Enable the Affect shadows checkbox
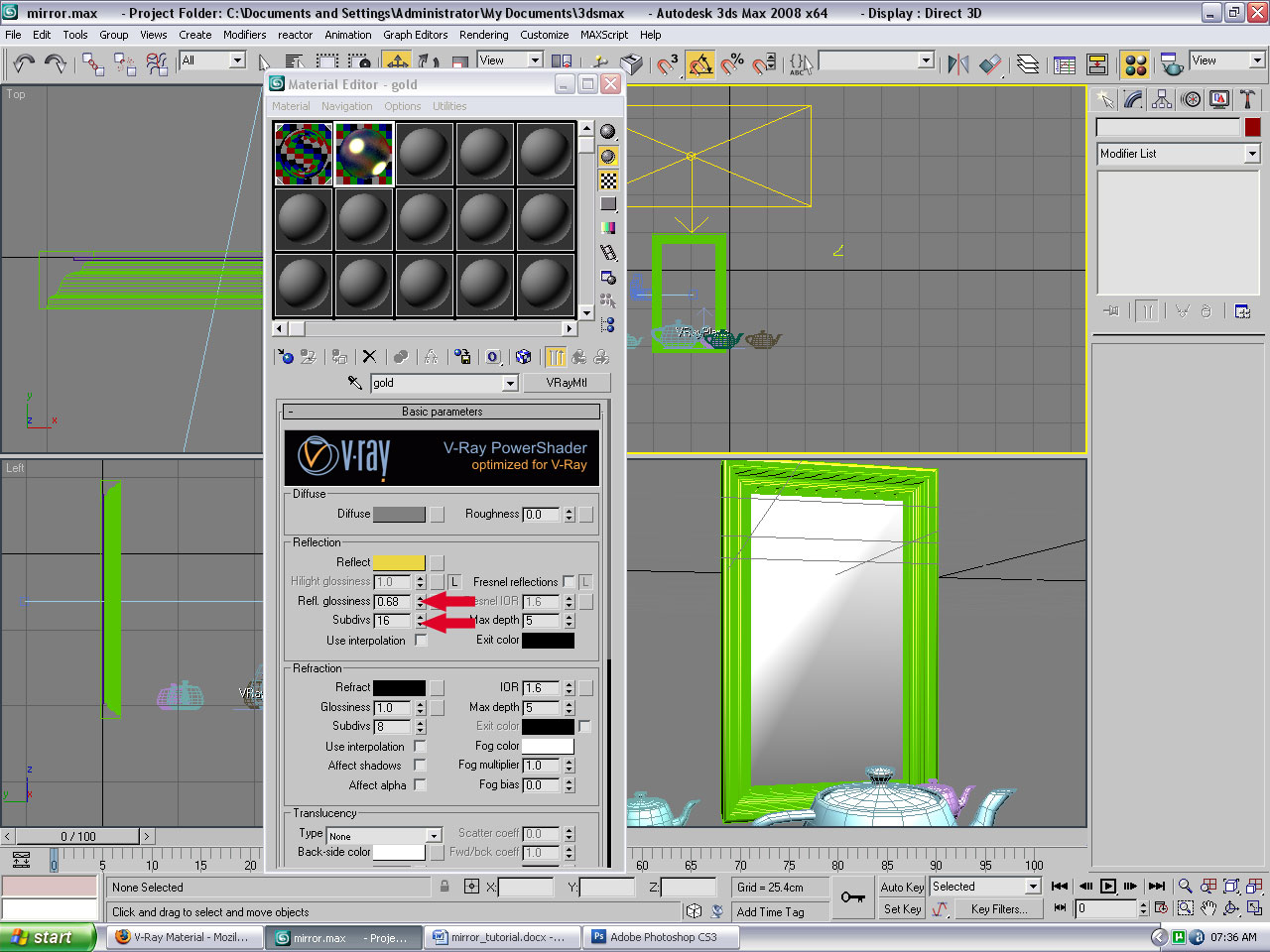This screenshot has height=952, width=1270. [421, 766]
